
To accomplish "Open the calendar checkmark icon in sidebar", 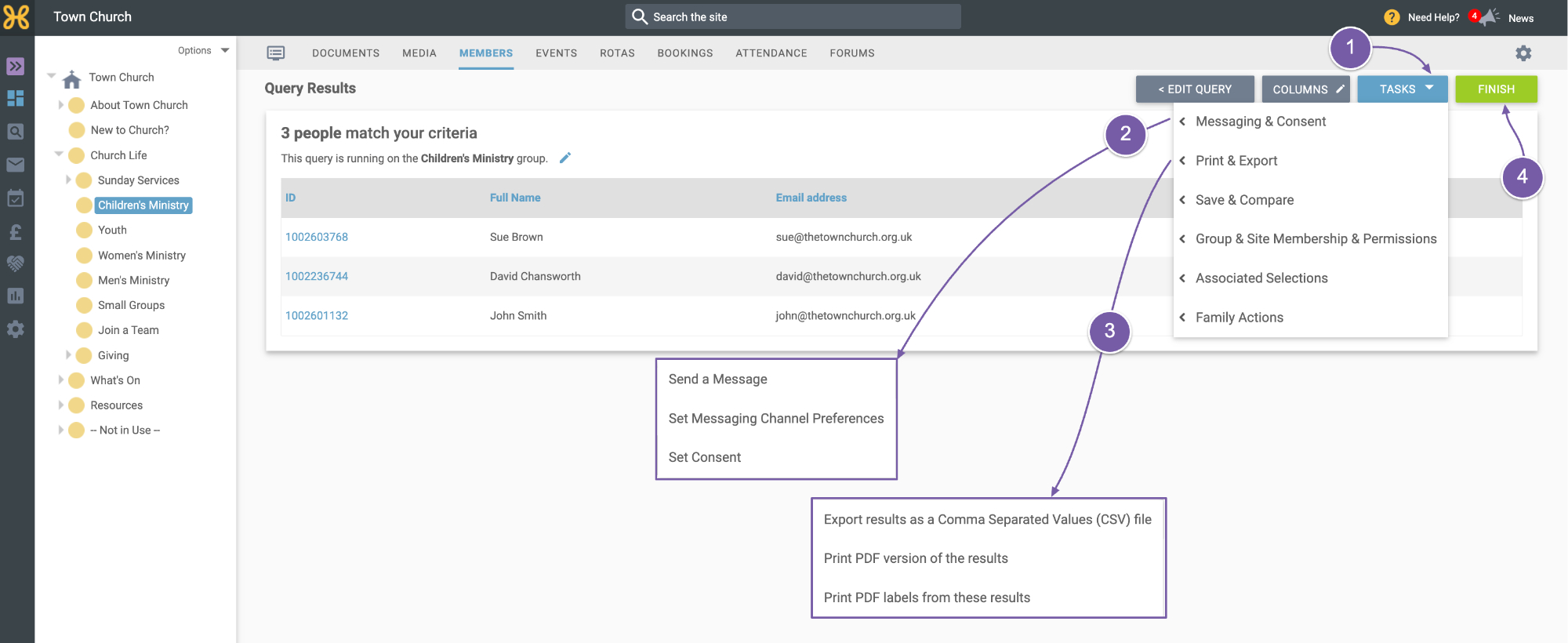I will coord(16,198).
